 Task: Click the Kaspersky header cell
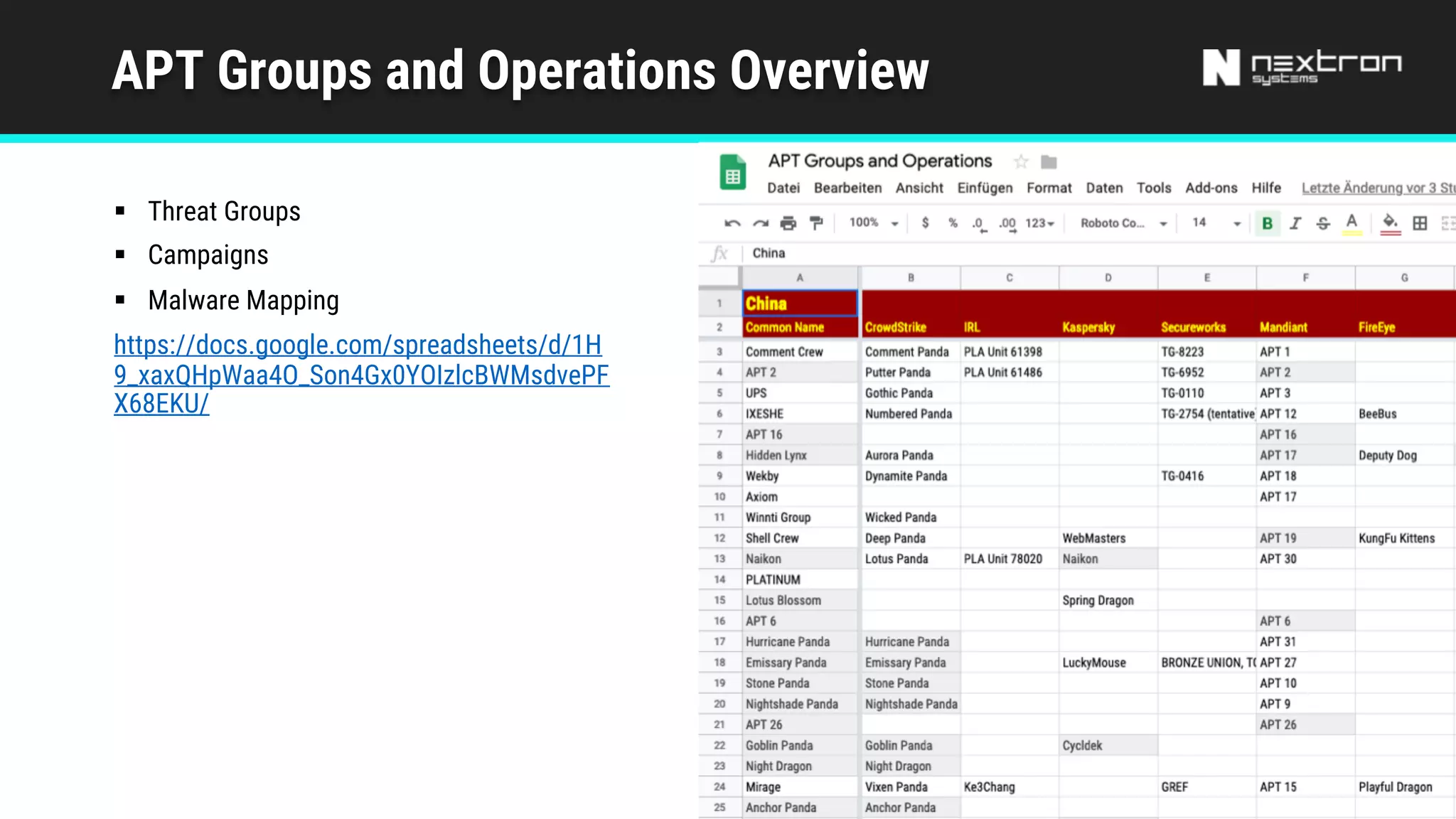(x=1108, y=327)
